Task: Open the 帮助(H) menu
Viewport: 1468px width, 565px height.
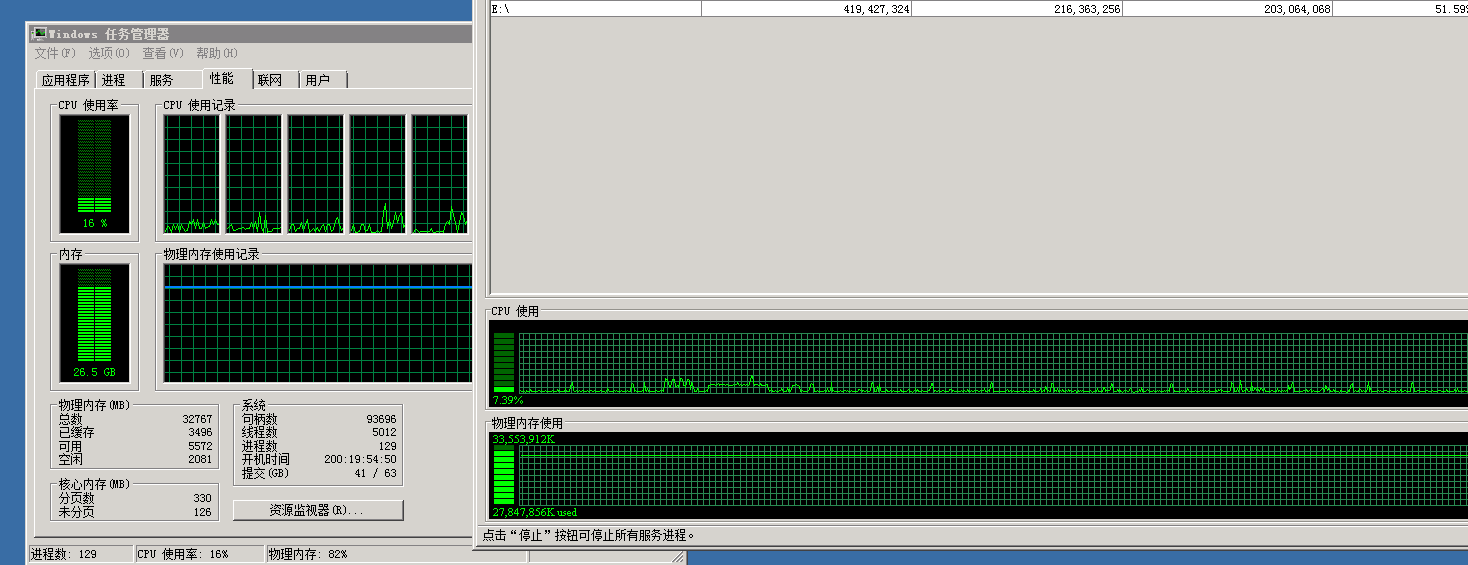Action: [217, 53]
